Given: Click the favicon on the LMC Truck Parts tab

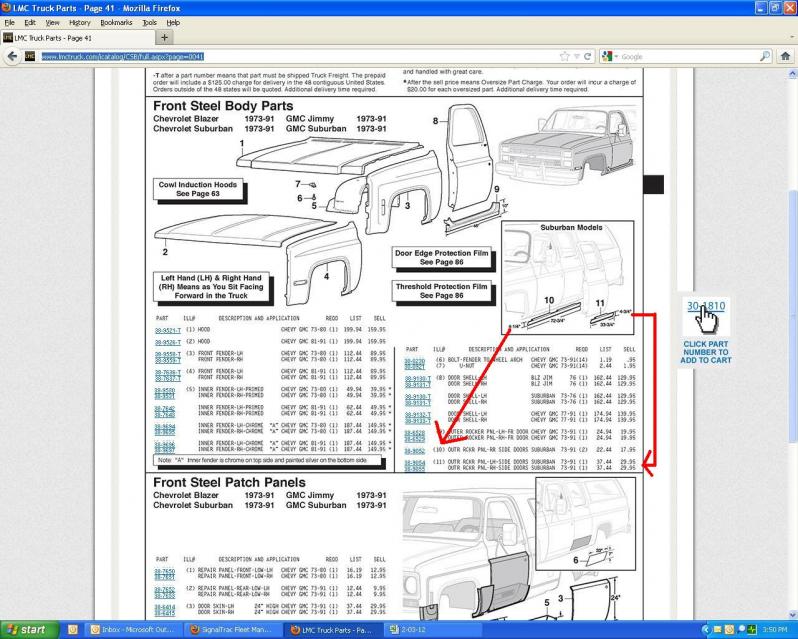Looking at the screenshot, I should coord(8,38).
